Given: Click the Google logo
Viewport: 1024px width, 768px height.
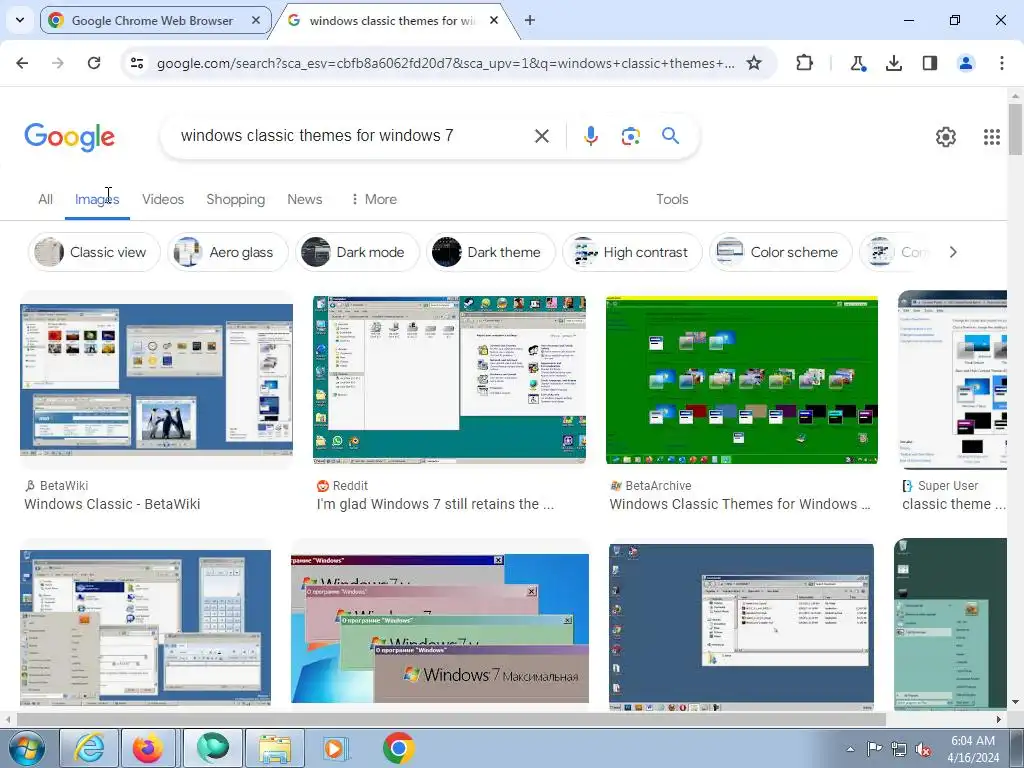Looking at the screenshot, I should click(x=69, y=137).
